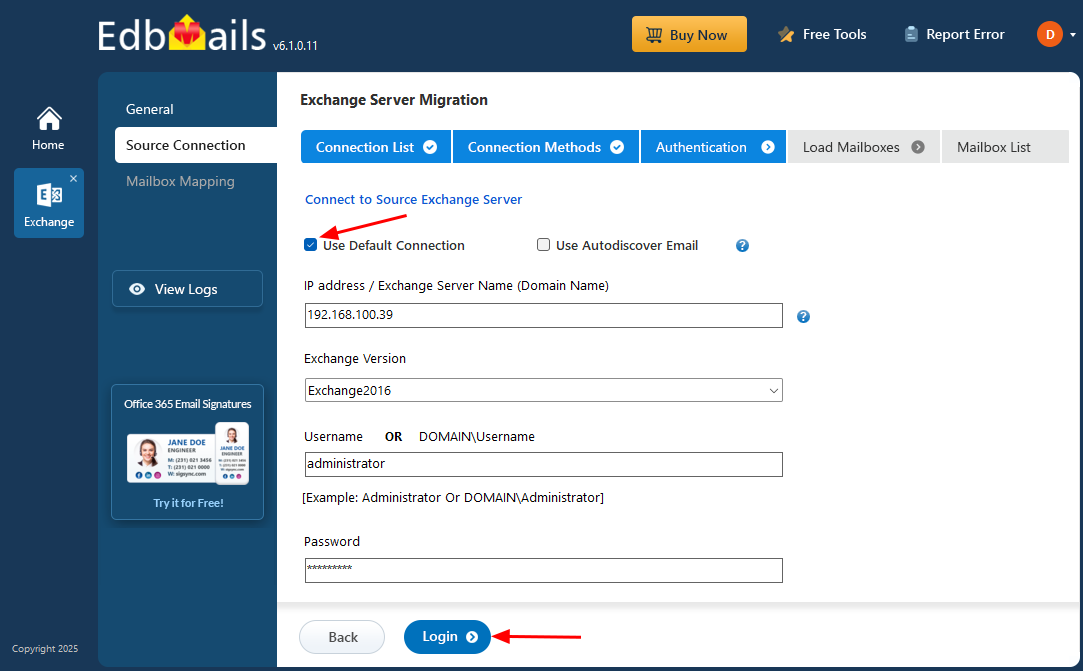Viewport: 1083px width, 671px height.
Task: Open Free Tools
Action: pos(822,35)
